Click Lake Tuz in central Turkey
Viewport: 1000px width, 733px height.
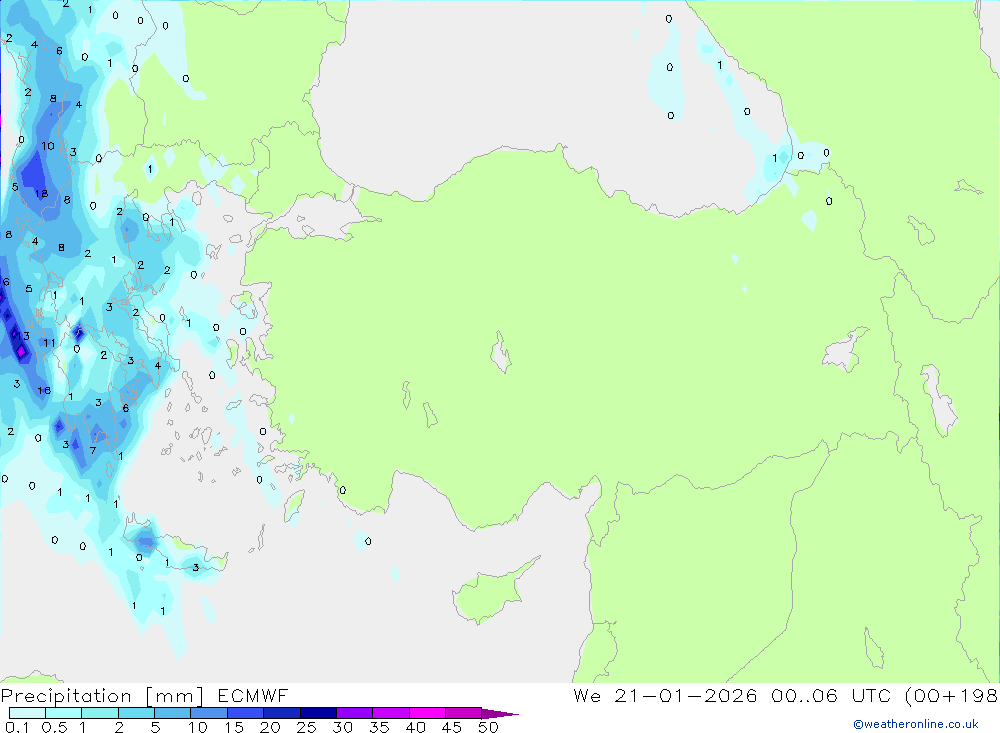point(501,352)
